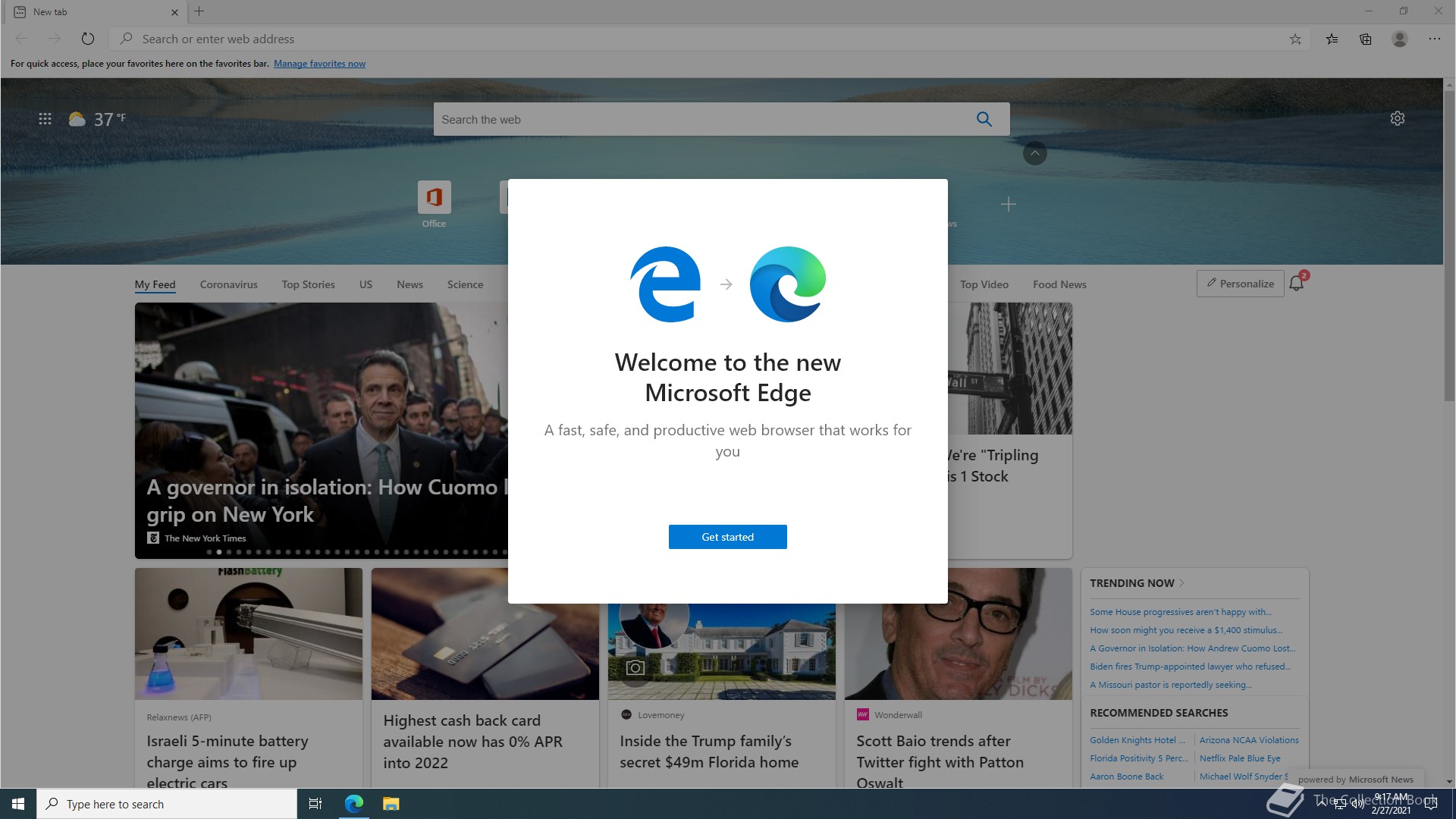Select the My Feed tab
Screen dimensions: 1456x819
155,284
